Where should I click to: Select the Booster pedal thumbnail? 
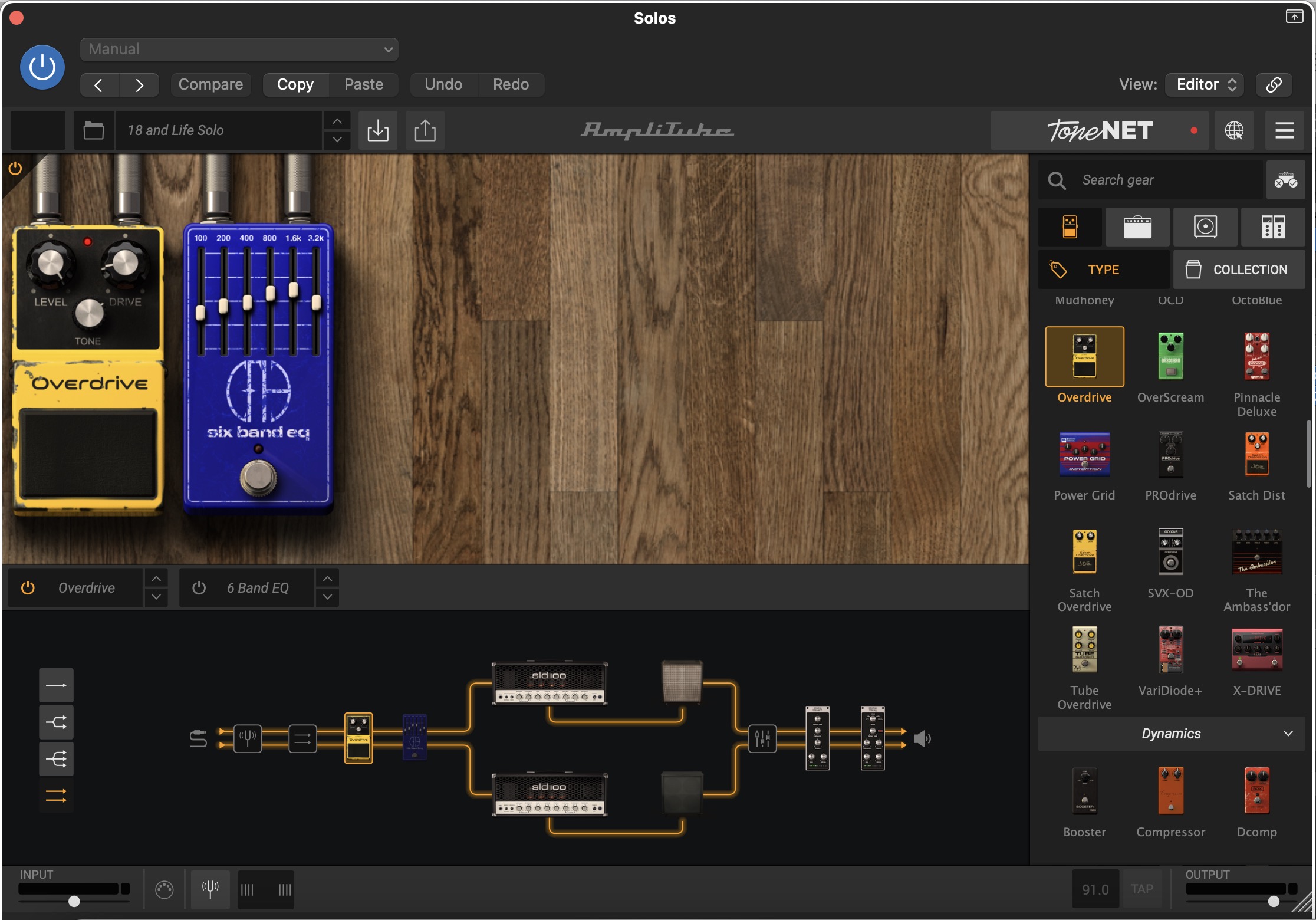click(1084, 791)
